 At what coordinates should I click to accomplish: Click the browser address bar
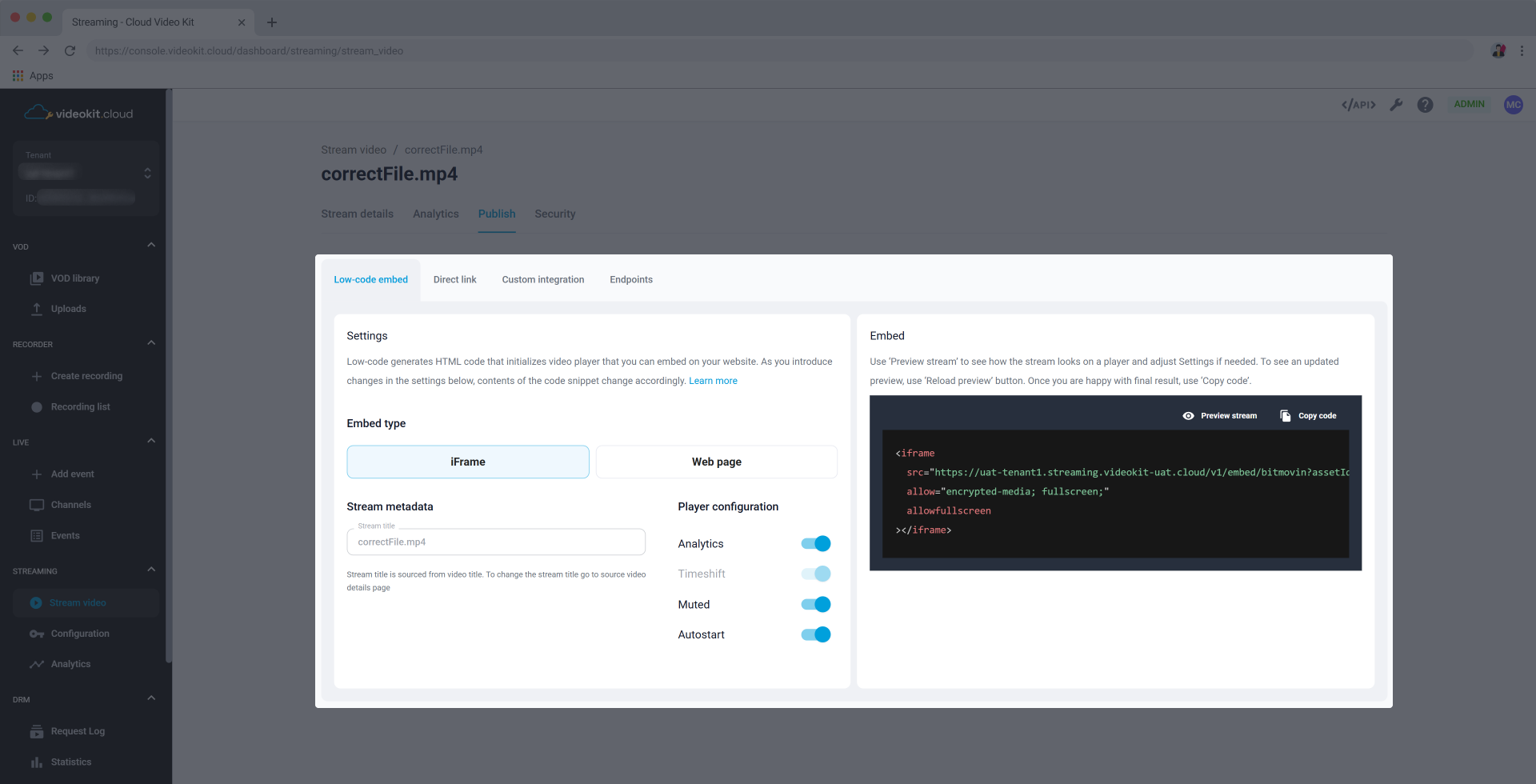click(780, 50)
